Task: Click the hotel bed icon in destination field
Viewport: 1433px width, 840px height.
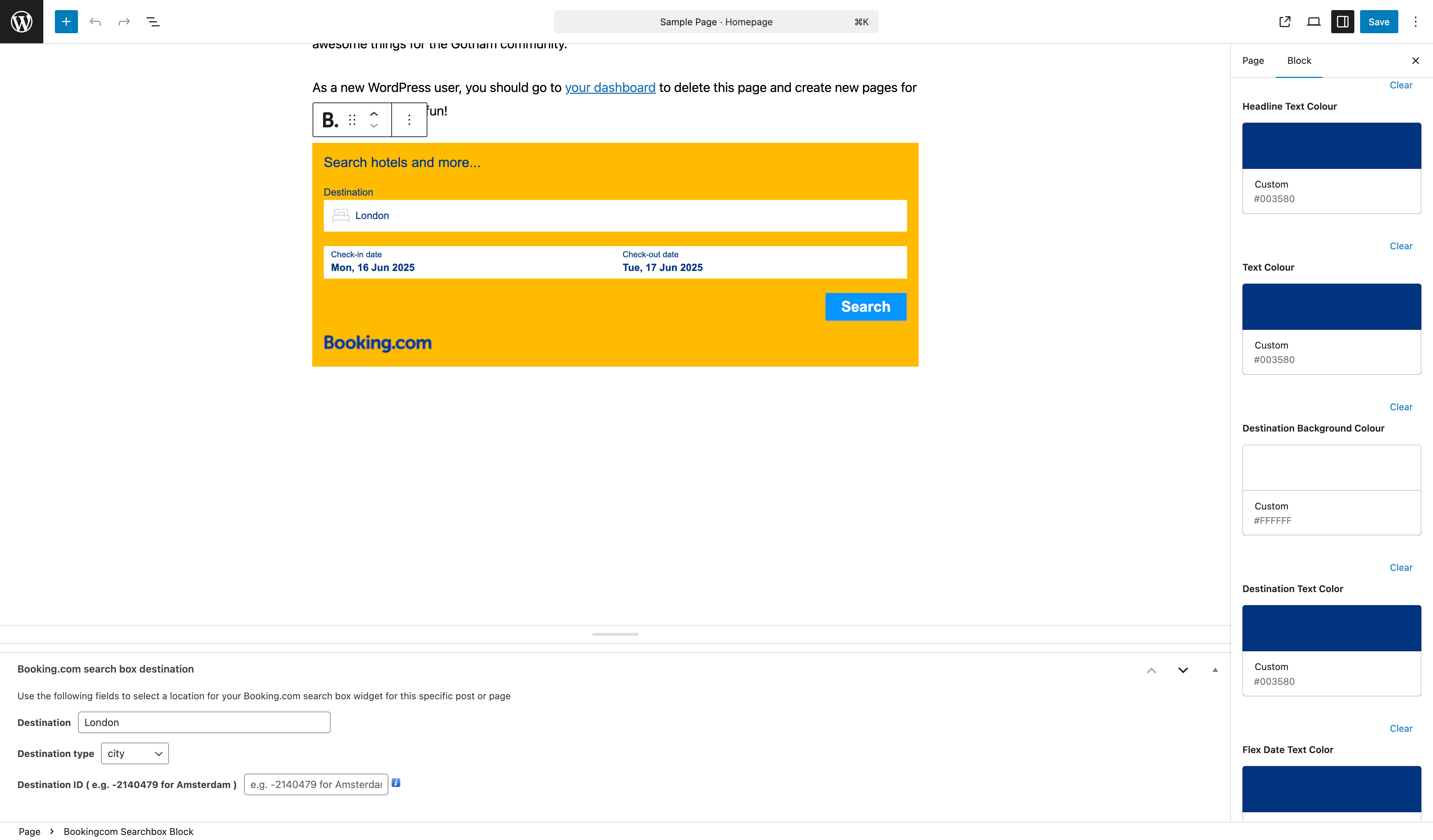Action: pos(341,215)
